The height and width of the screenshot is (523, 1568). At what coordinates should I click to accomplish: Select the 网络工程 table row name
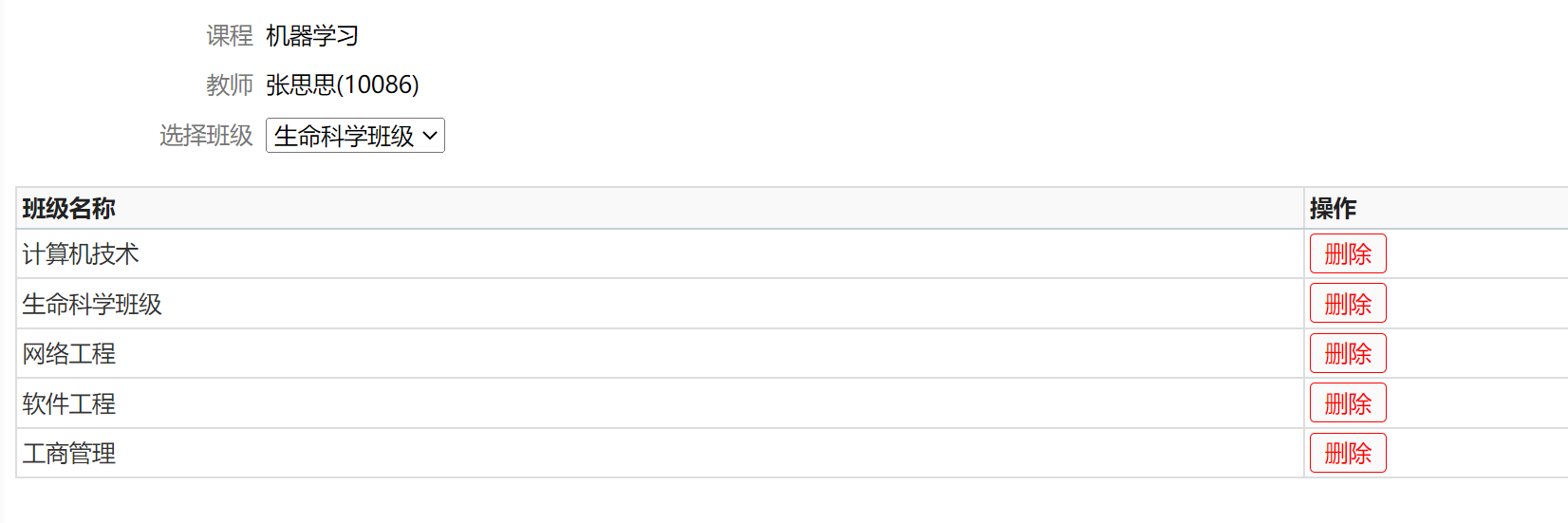69,354
